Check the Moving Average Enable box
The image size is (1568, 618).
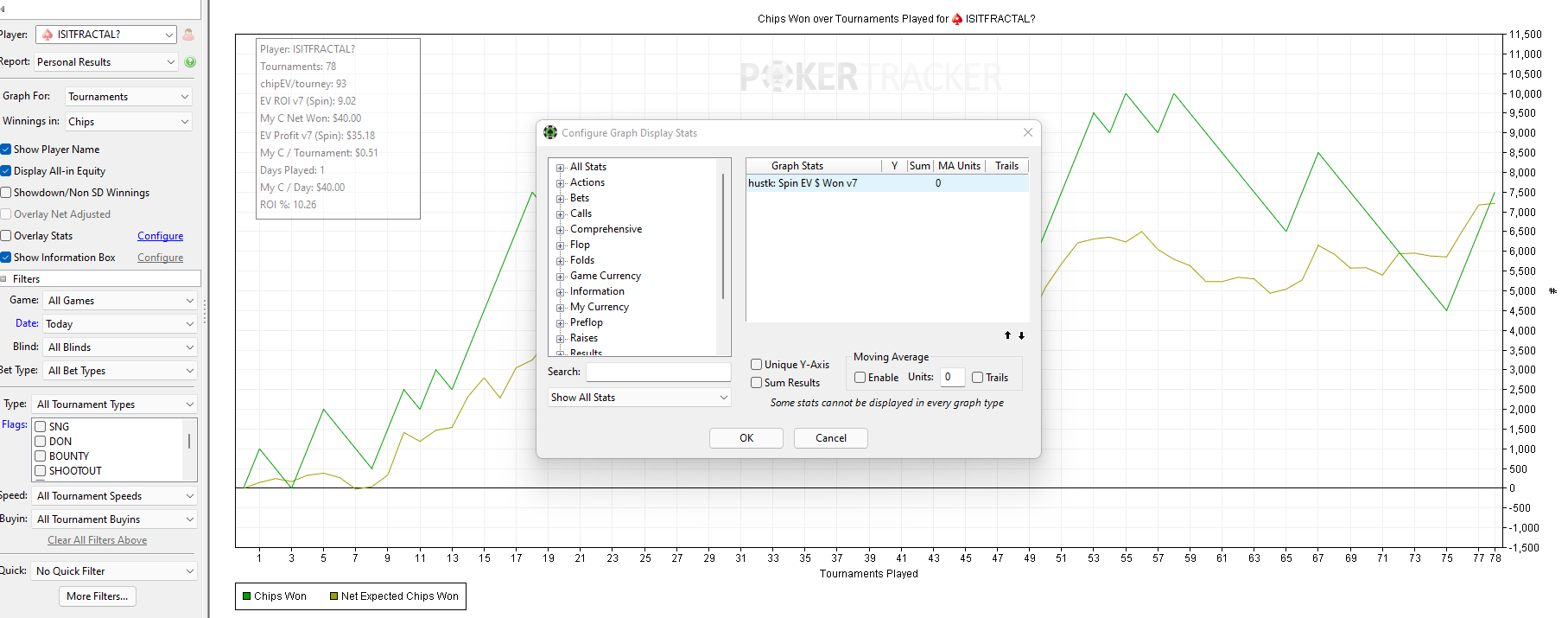tap(860, 378)
